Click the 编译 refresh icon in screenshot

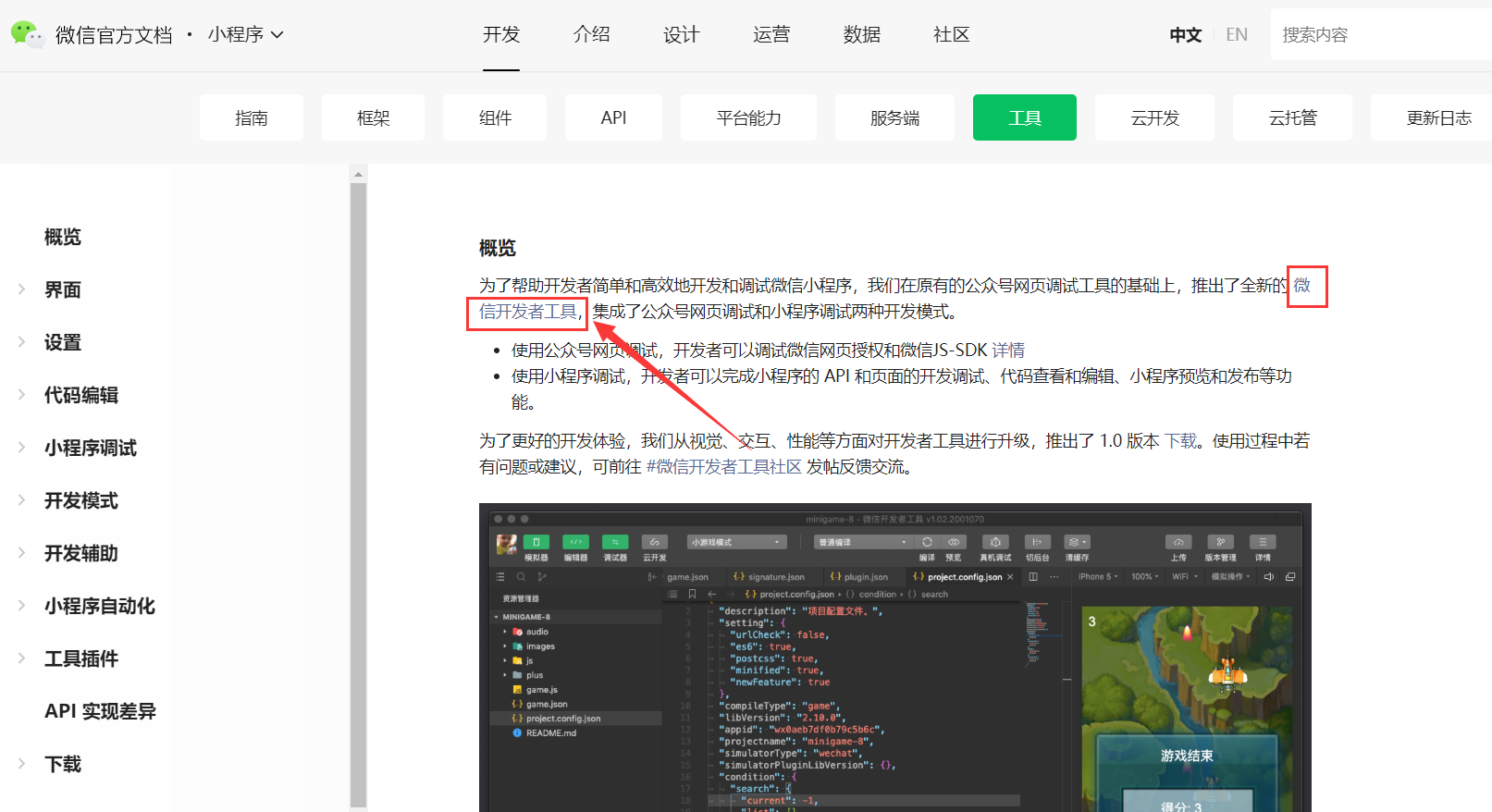pos(927,543)
